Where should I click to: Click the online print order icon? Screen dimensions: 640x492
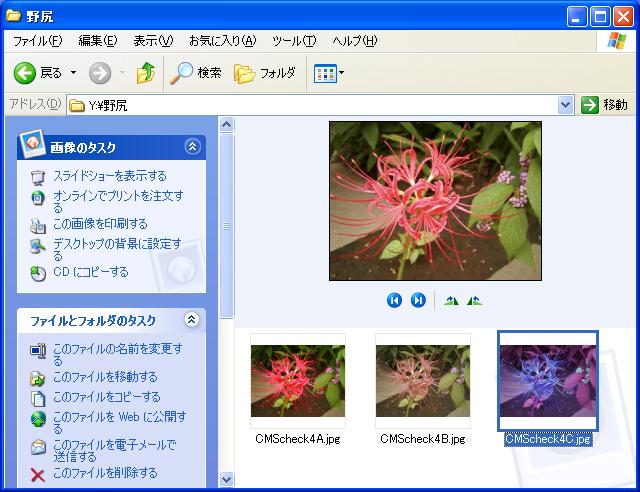pos(38,198)
